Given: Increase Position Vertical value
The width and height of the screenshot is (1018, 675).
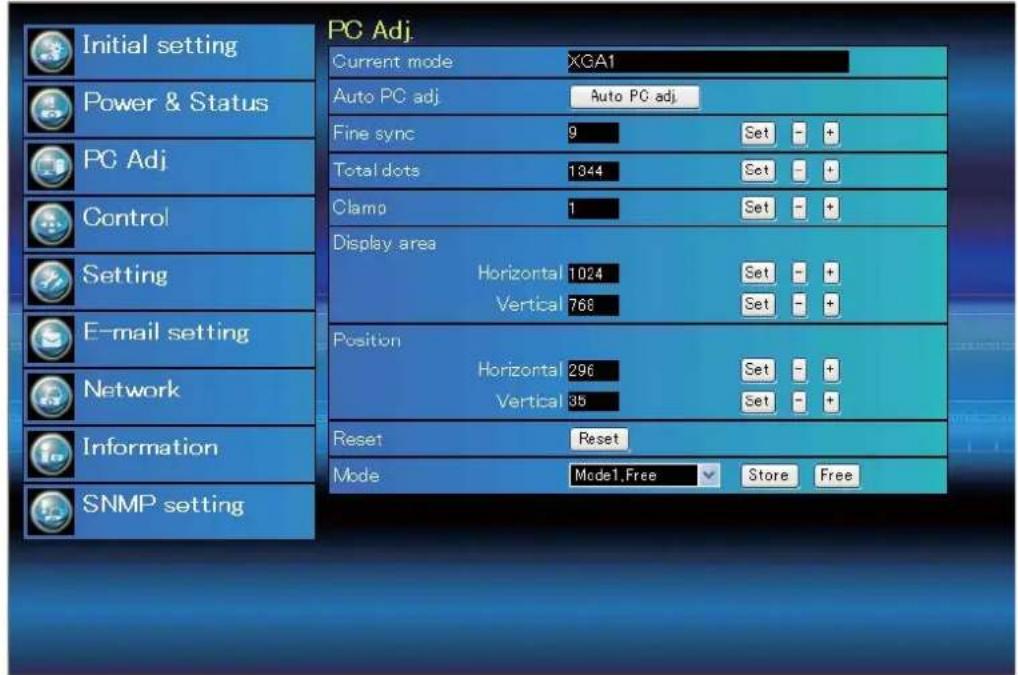Looking at the screenshot, I should coord(830,402).
